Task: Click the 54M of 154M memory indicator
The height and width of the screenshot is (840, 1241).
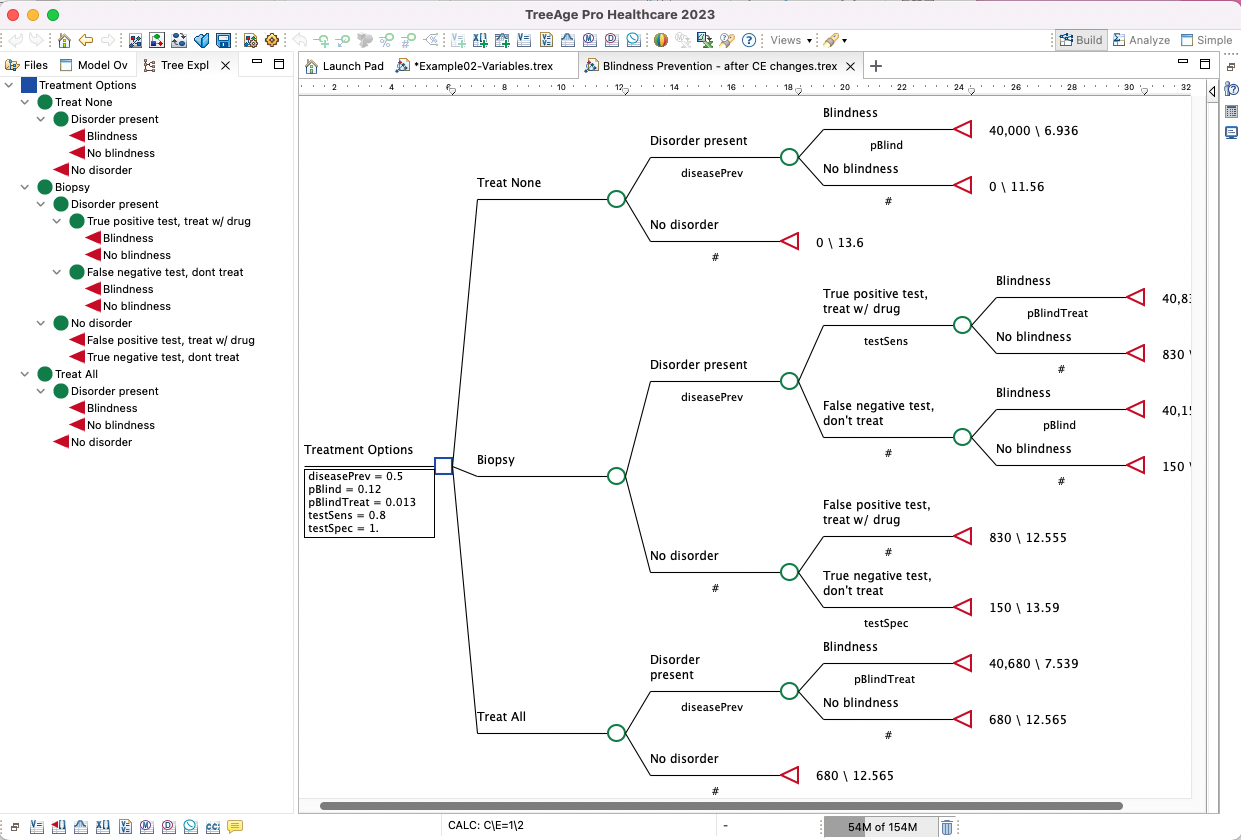Action: [880, 827]
